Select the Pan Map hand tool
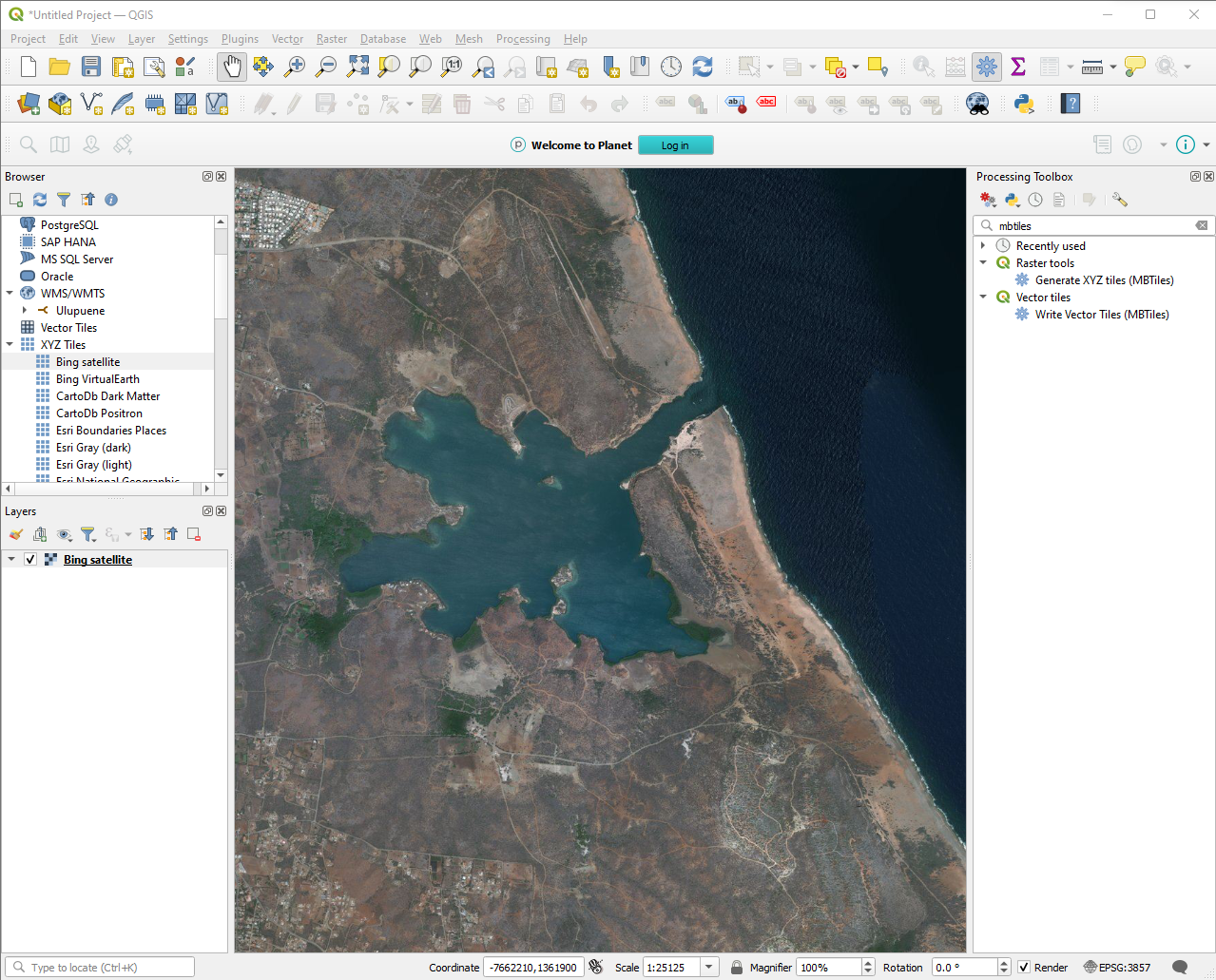Screen dimensions: 1216x980 [232, 67]
